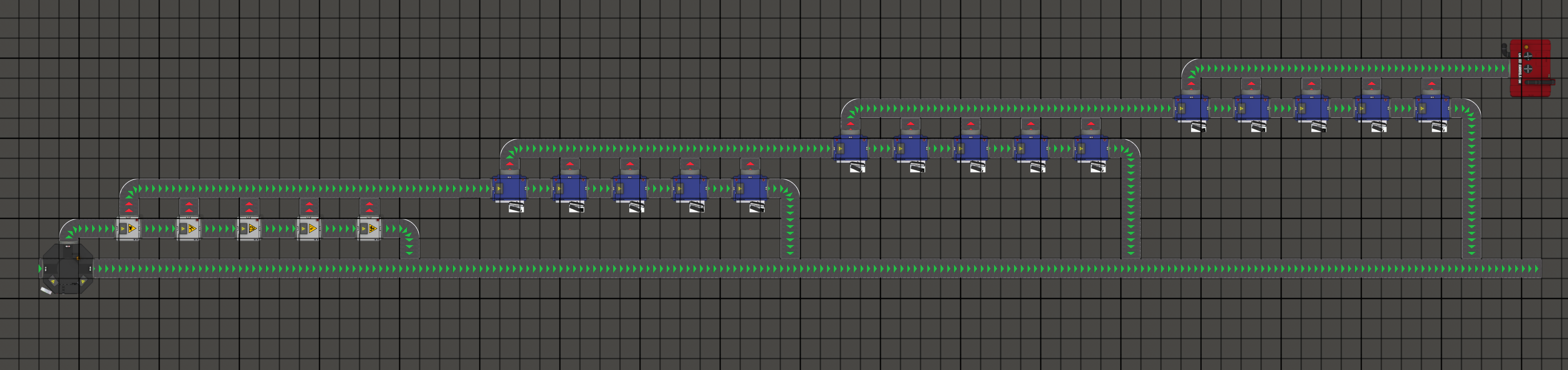Click the third gray hazard-sign machine from left
This screenshot has width=1568, height=370.
click(x=249, y=229)
